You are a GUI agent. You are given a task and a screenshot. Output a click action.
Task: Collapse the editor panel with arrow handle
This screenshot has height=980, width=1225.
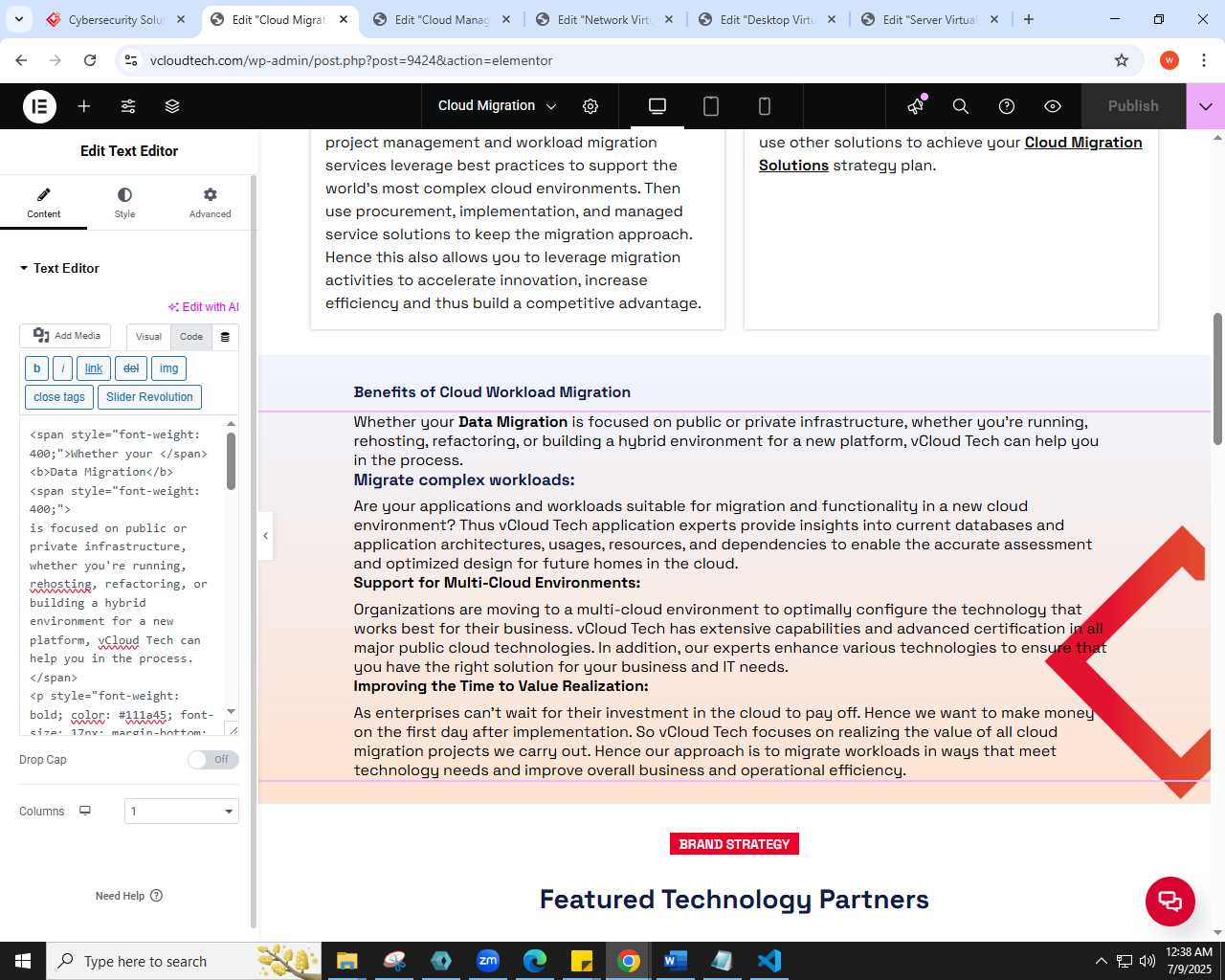coord(265,535)
